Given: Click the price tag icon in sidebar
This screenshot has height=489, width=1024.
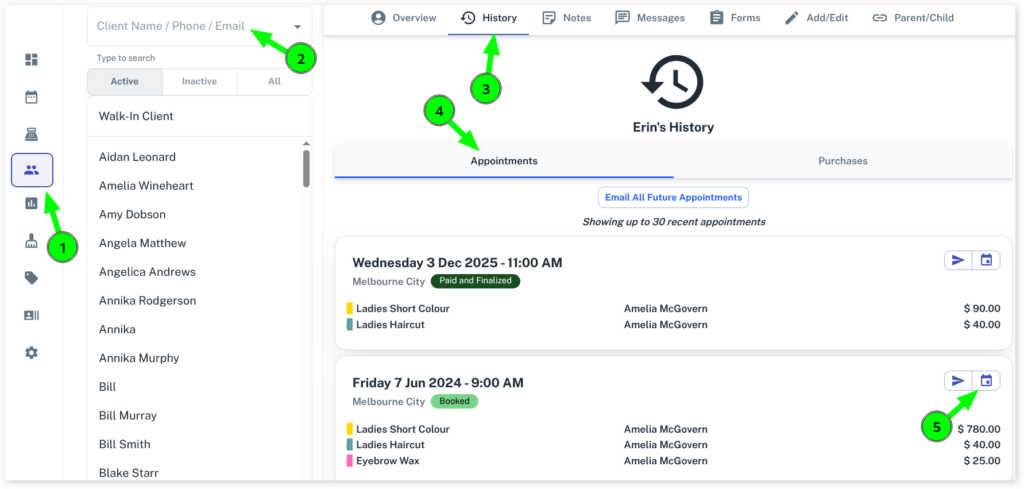Looking at the screenshot, I should (31, 278).
